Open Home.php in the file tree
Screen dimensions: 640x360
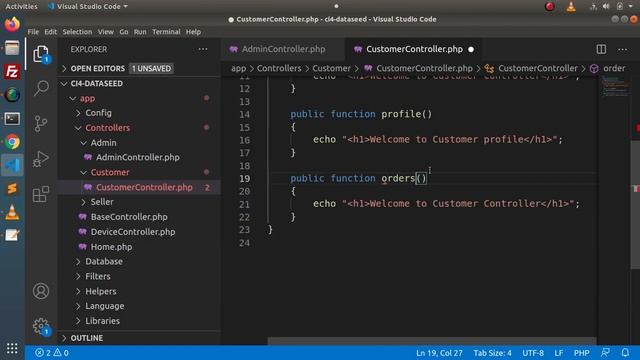(x=111, y=247)
